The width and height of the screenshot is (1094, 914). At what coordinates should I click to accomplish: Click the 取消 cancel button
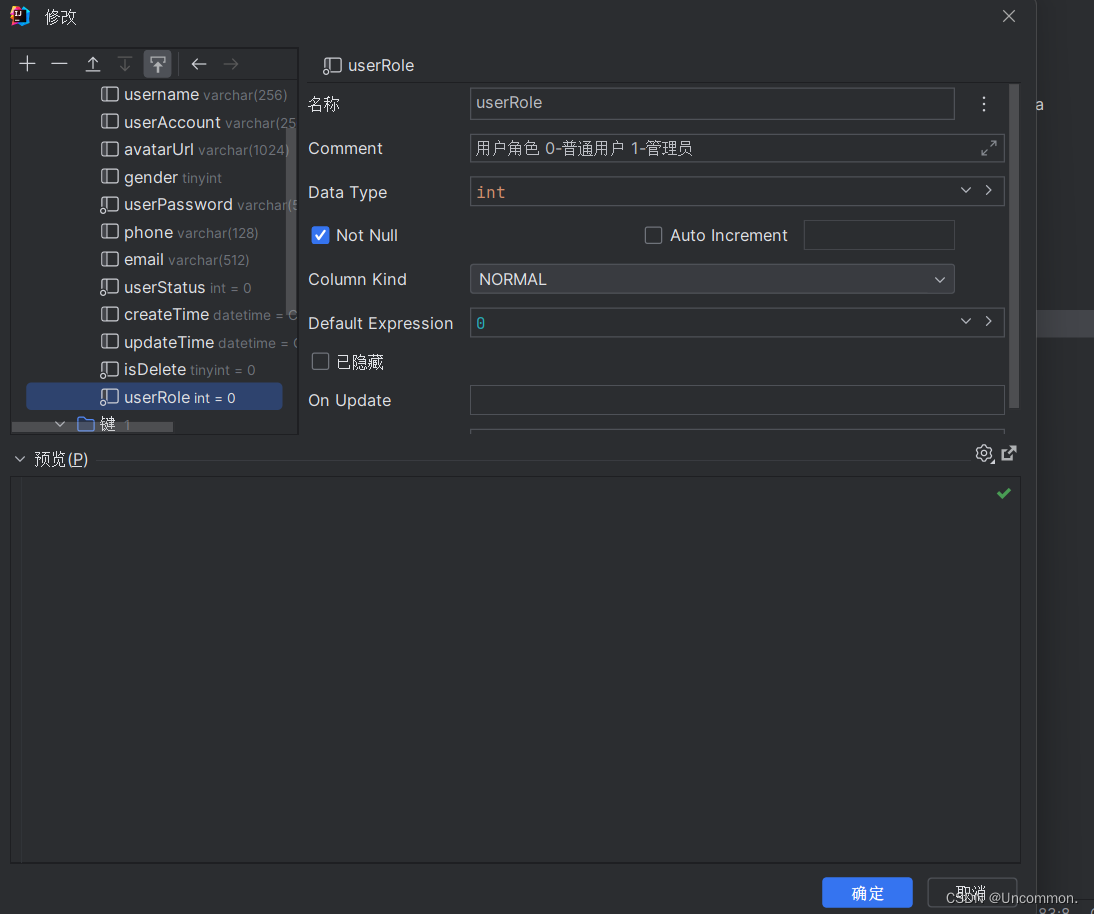[x=971, y=892]
